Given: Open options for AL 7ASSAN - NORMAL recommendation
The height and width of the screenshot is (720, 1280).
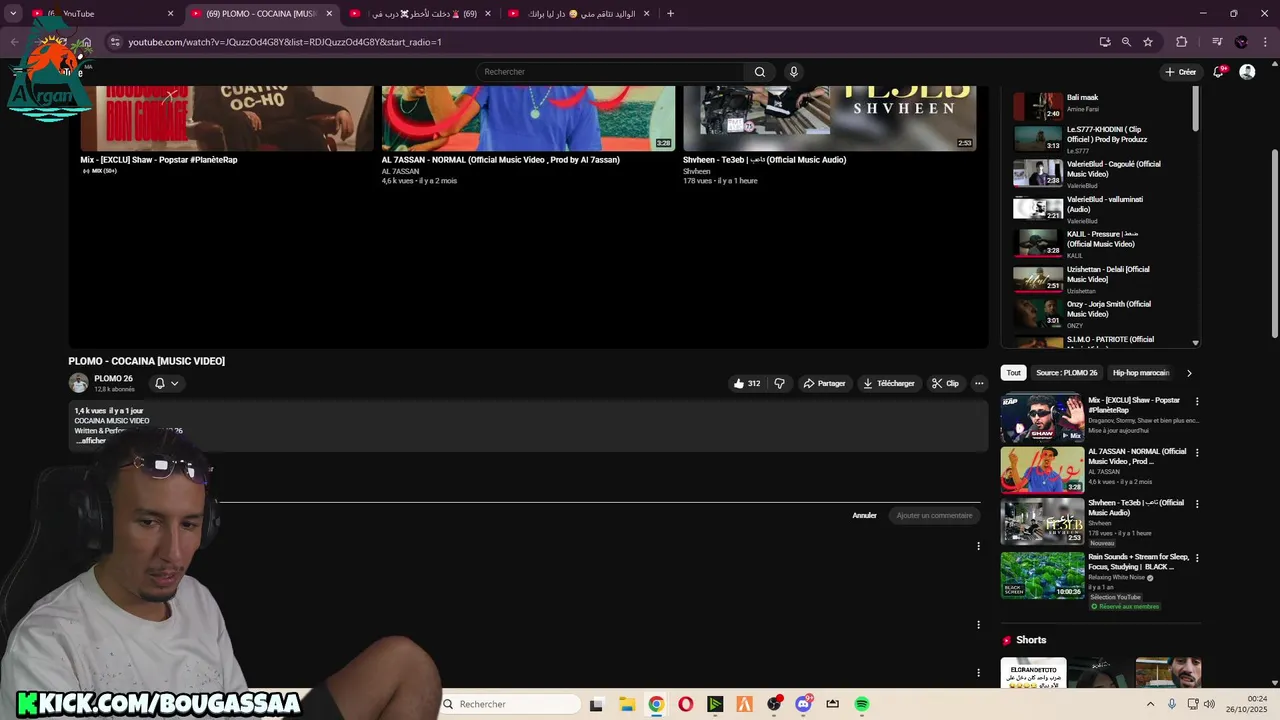Looking at the screenshot, I should [1197, 453].
